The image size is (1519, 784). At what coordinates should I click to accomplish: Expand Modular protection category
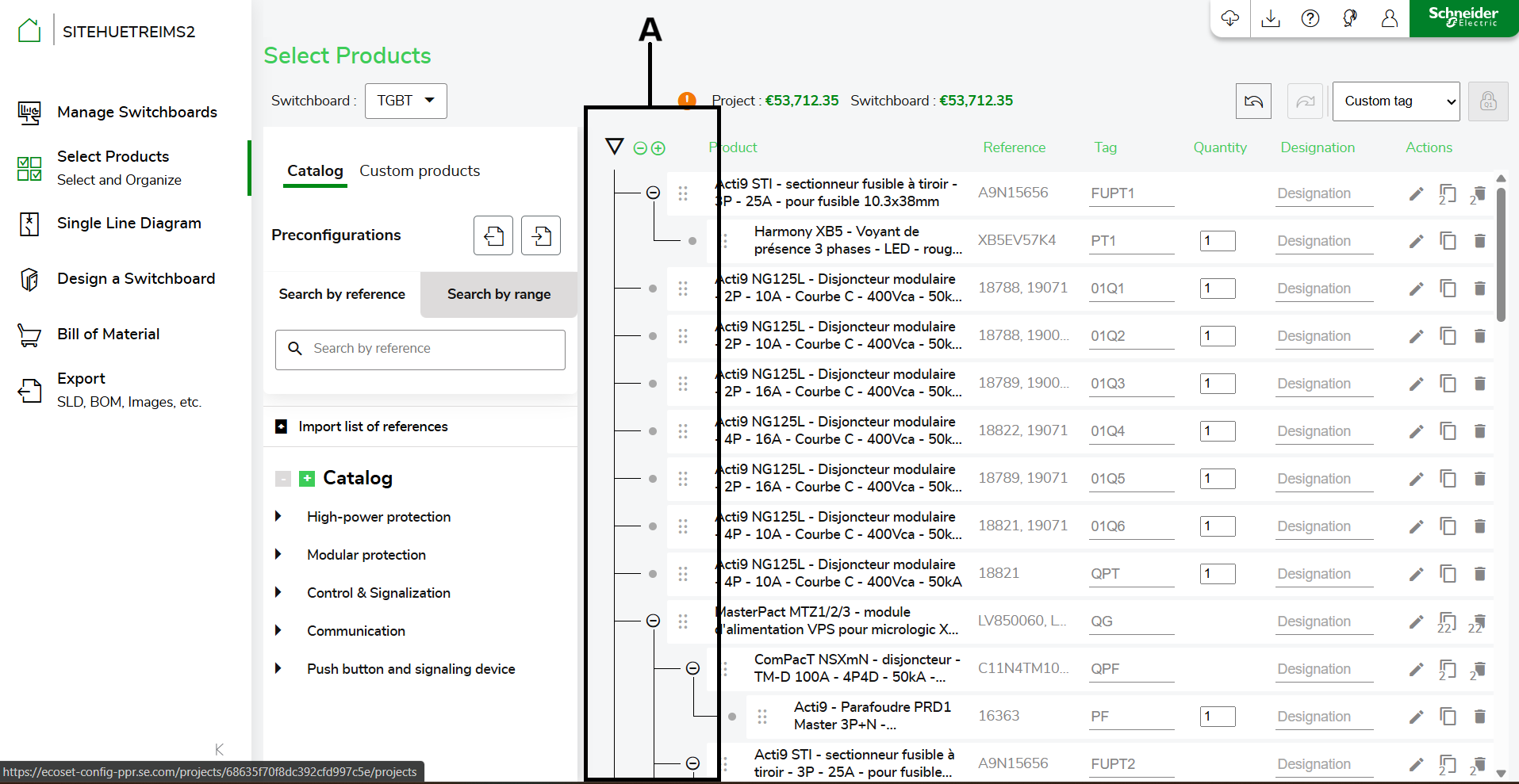click(278, 554)
